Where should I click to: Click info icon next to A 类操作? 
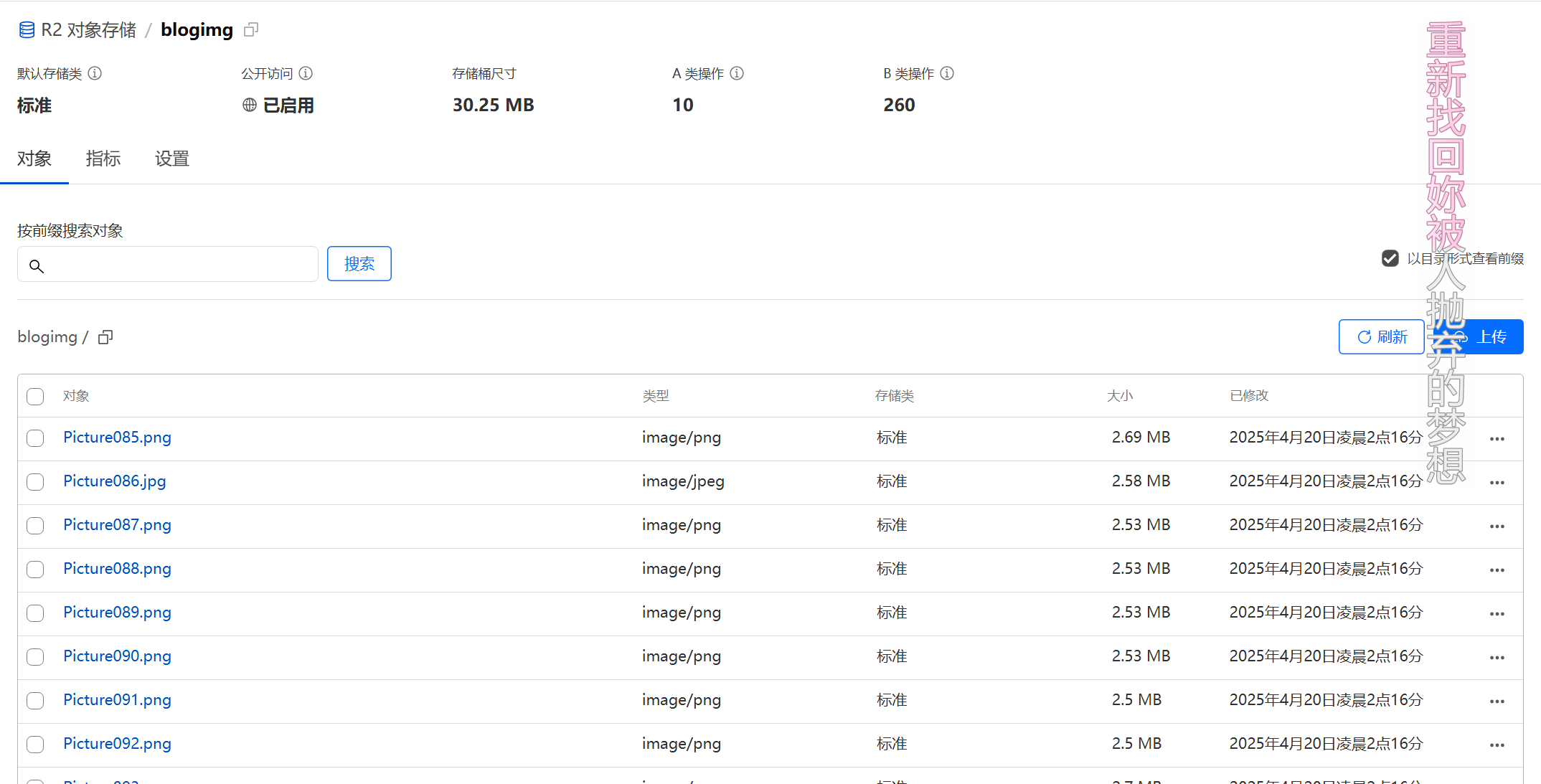coord(737,73)
